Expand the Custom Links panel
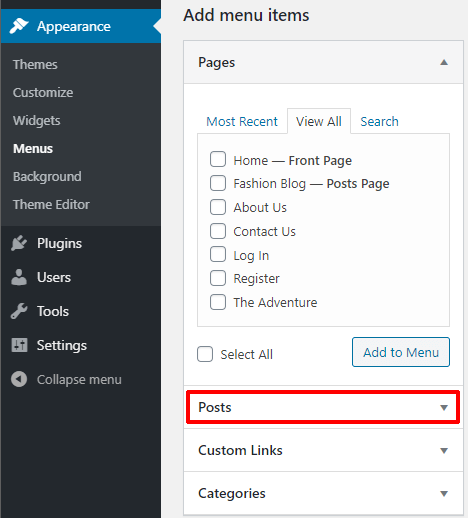Screen dimensions: 468x518 click(x=323, y=450)
